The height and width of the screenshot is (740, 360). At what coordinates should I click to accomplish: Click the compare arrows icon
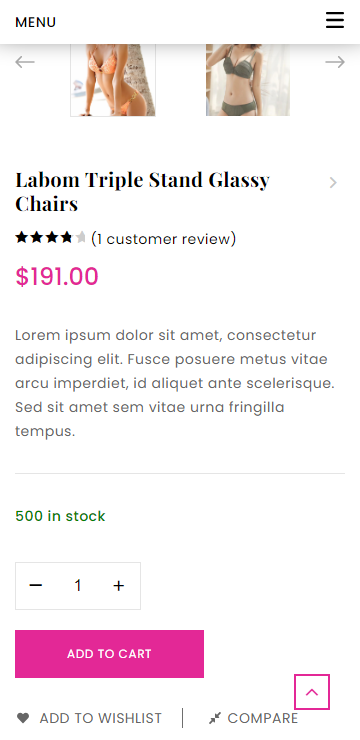(215, 718)
